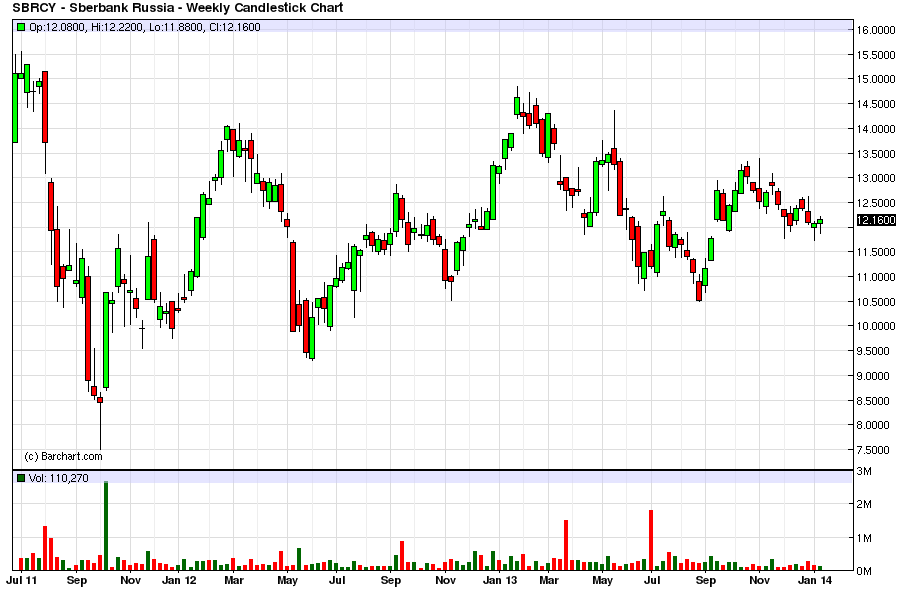
Task: Click the 10.0000 price axis label
Action: tap(876, 326)
